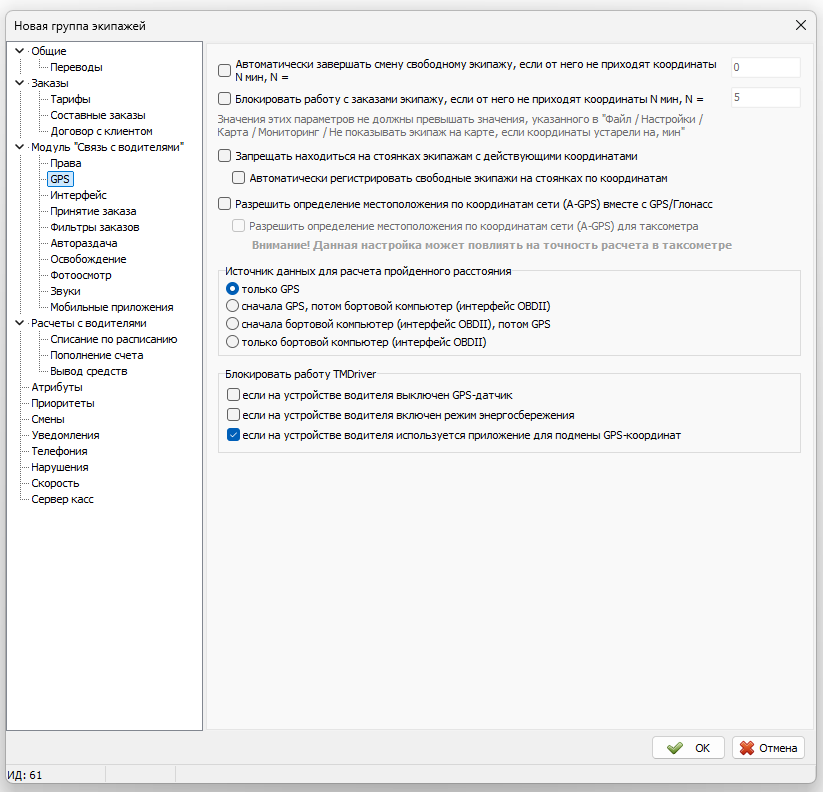The width and height of the screenshot is (823, 792).
Task: Open Уведомления in the tree
Action: (x=65, y=435)
